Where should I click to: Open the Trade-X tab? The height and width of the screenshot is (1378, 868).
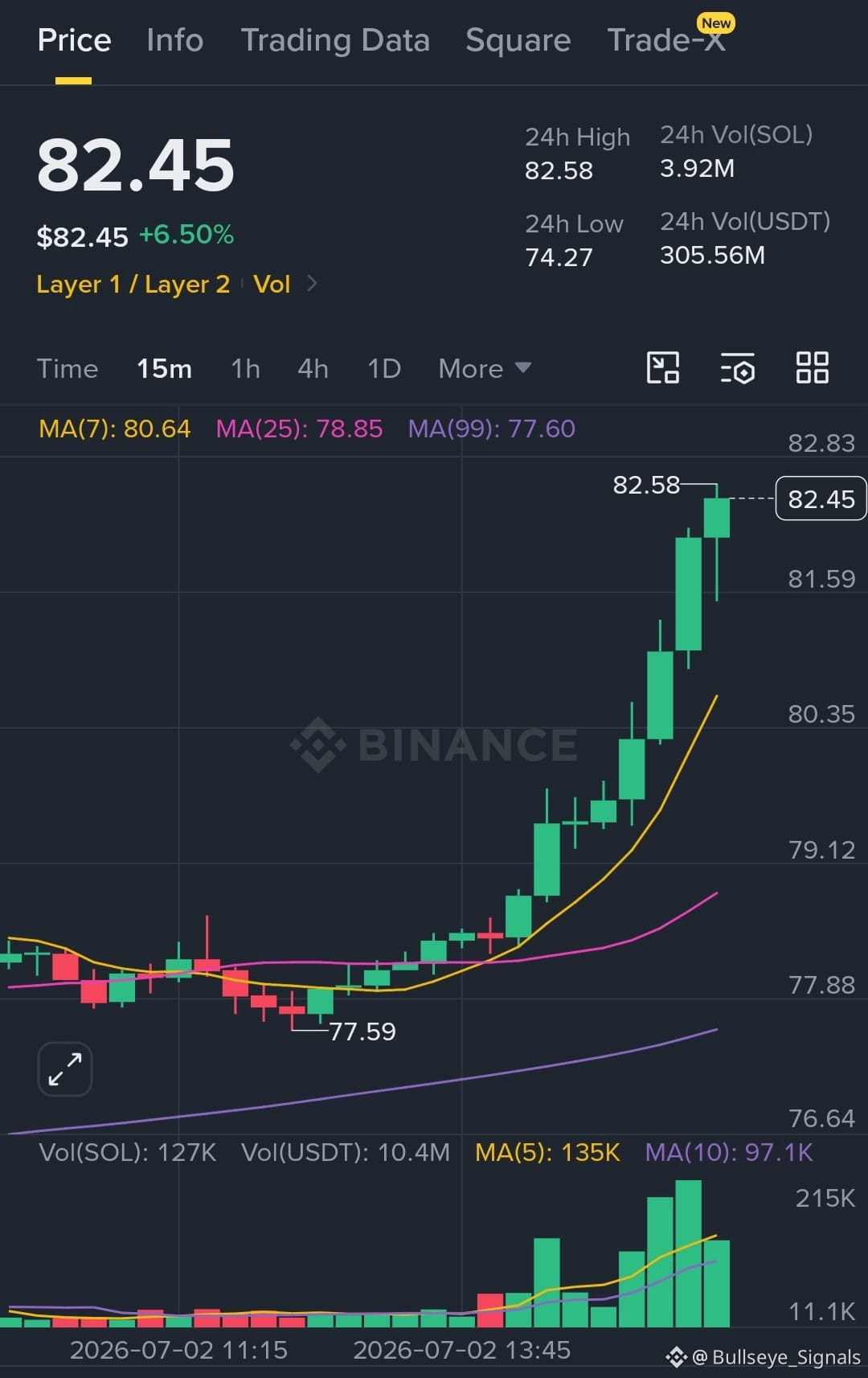[666, 40]
